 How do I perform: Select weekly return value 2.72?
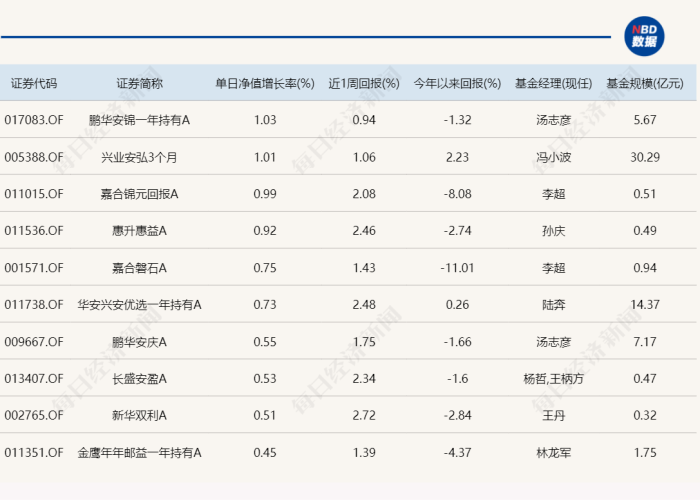[x=364, y=416]
